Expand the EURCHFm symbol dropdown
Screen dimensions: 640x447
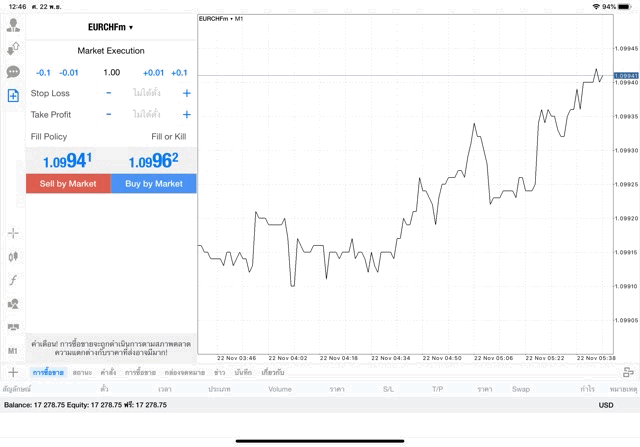(x=111, y=27)
